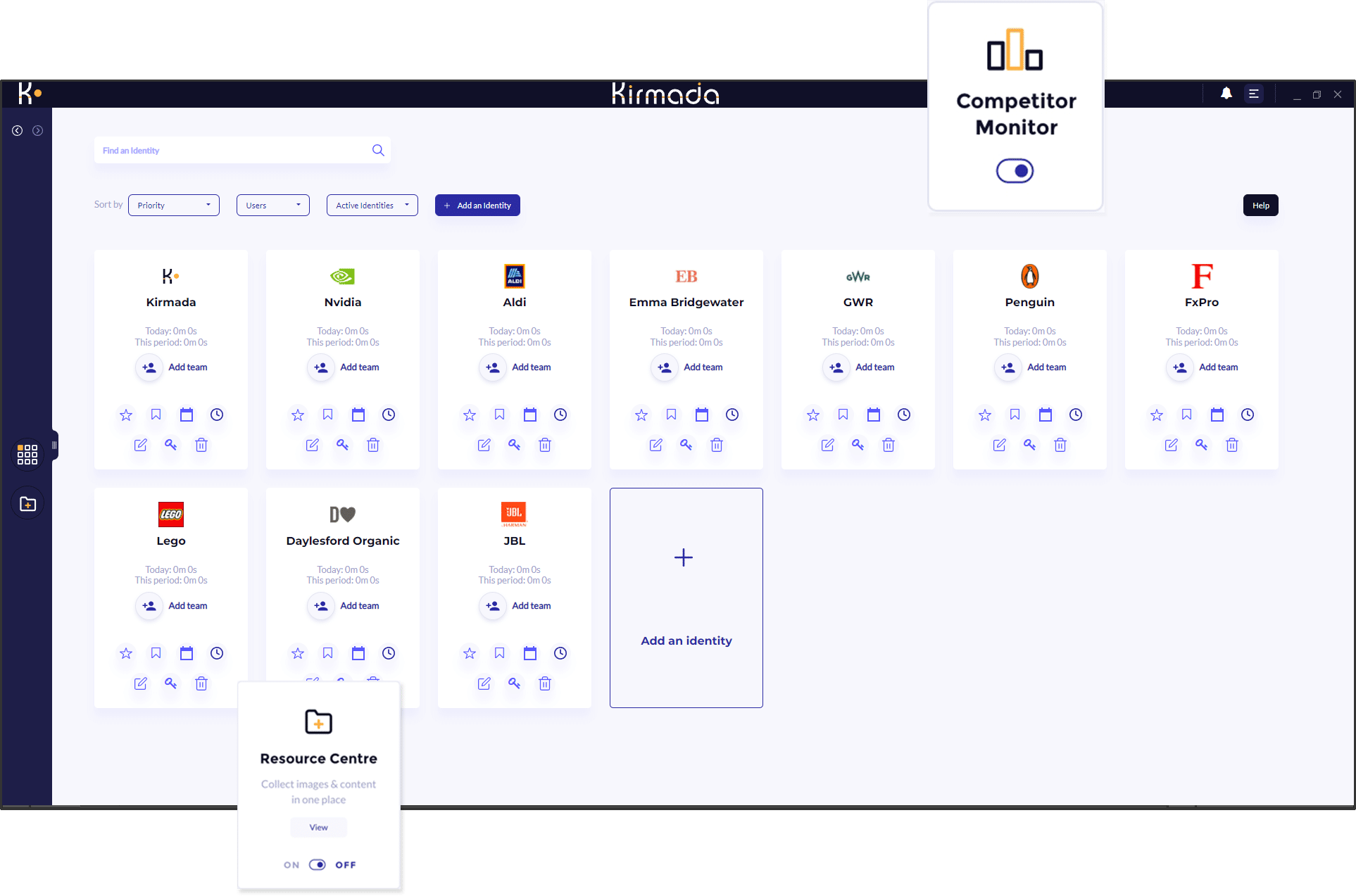Select the Penguin identity name

[x=1030, y=302]
